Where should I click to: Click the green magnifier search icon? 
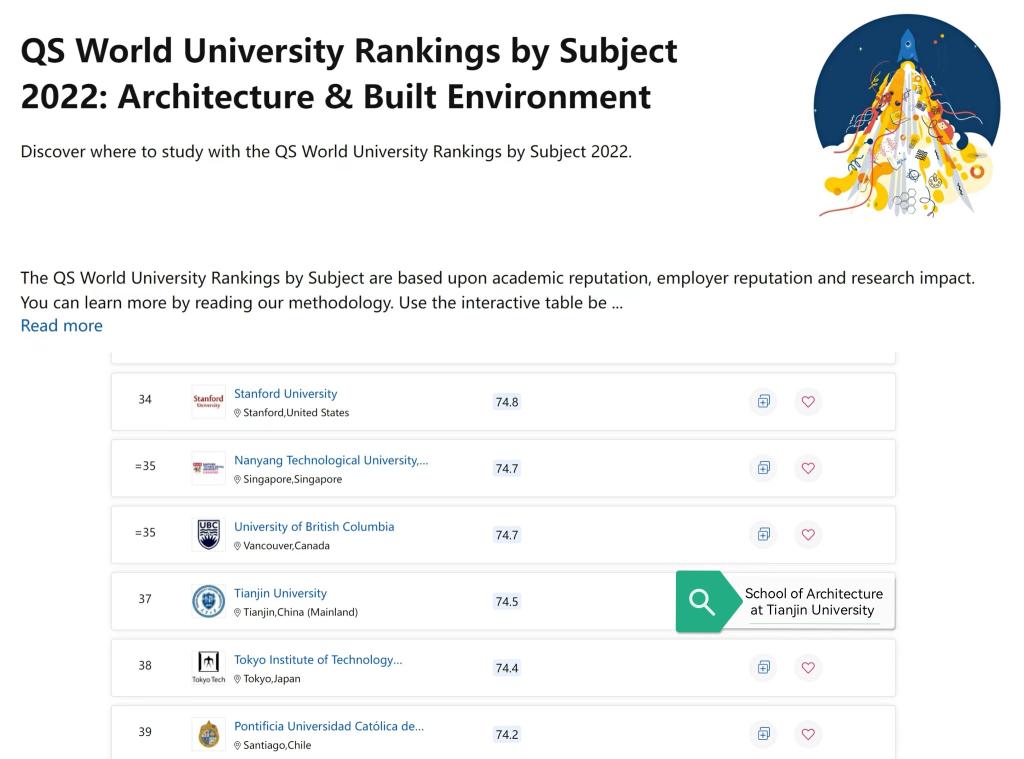tap(702, 602)
